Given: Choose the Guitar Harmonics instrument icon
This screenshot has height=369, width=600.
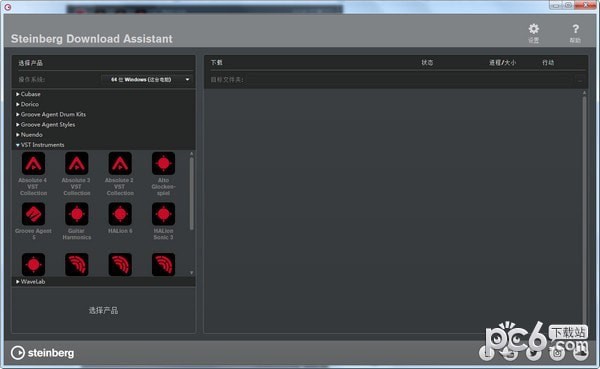Looking at the screenshot, I should pyautogui.click(x=77, y=214).
